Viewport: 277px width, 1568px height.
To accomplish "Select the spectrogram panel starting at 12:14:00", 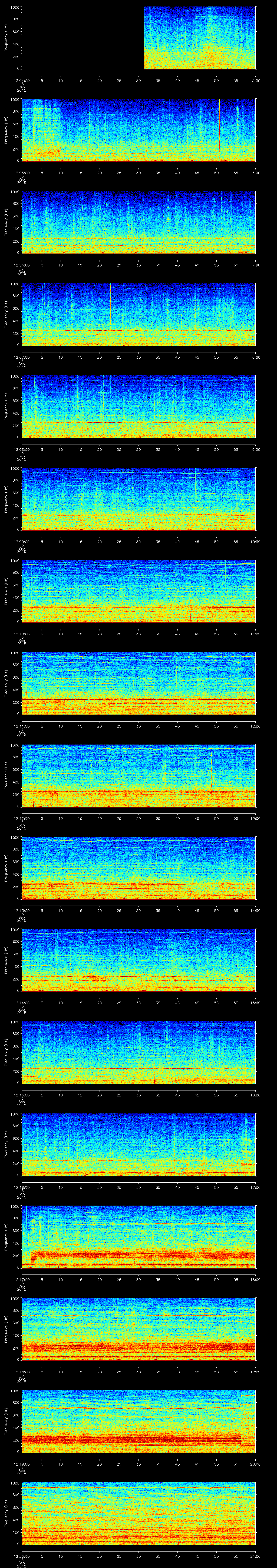I will (x=139, y=960).
